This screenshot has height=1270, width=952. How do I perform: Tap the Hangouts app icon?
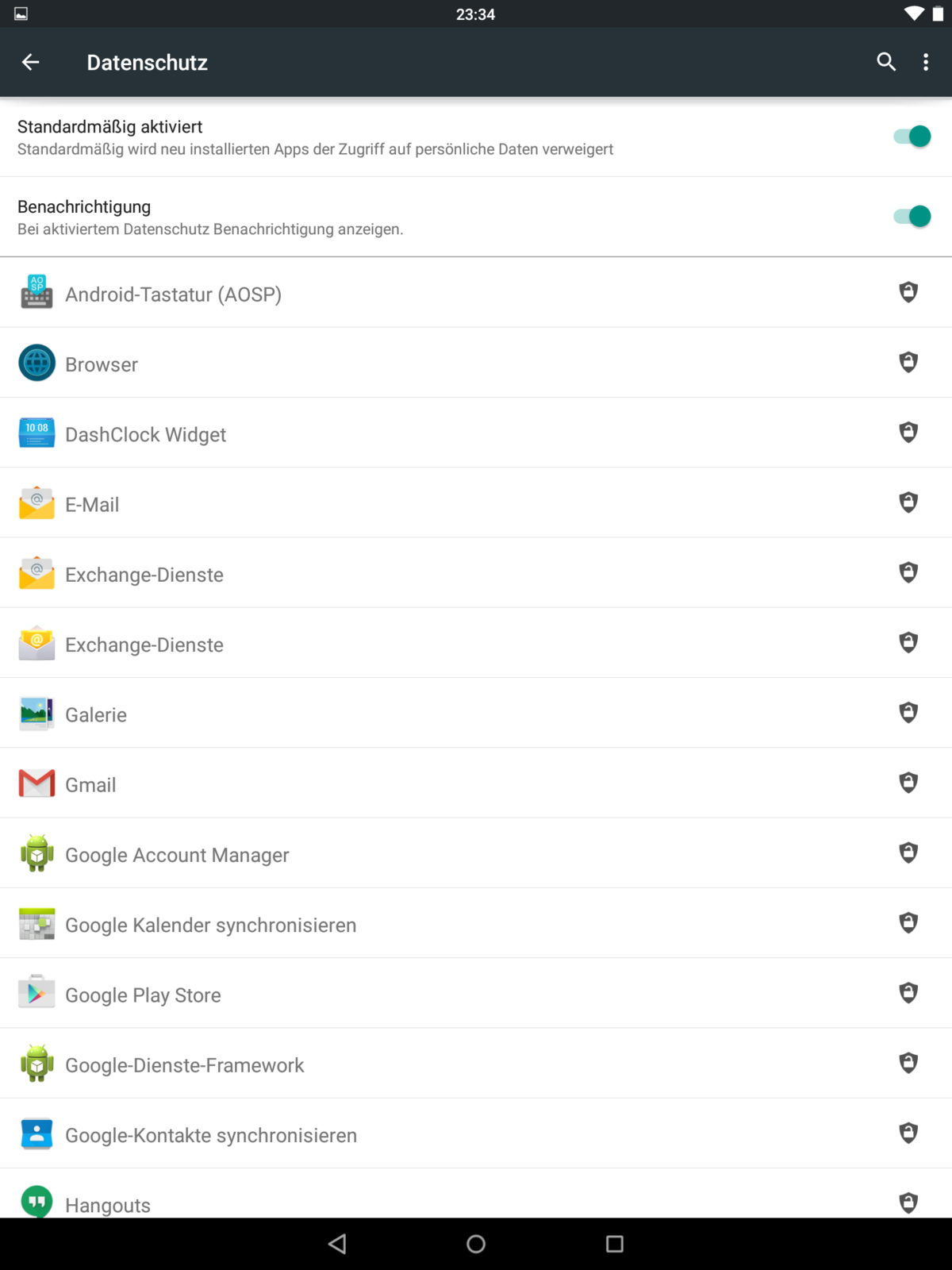pos(36,1202)
